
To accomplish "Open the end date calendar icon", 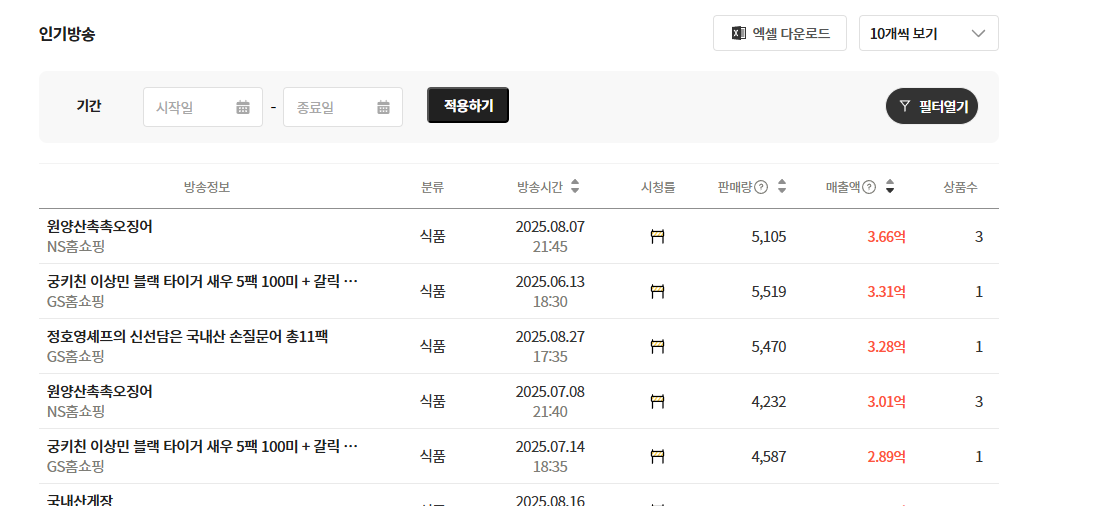I will [x=383, y=107].
